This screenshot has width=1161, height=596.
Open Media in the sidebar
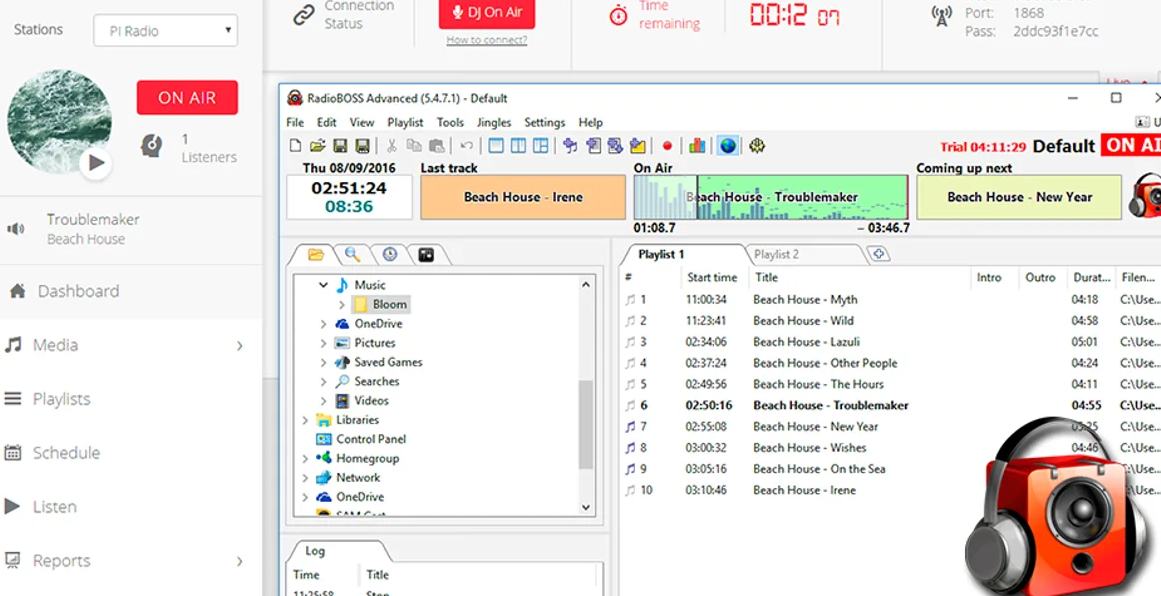click(56, 345)
